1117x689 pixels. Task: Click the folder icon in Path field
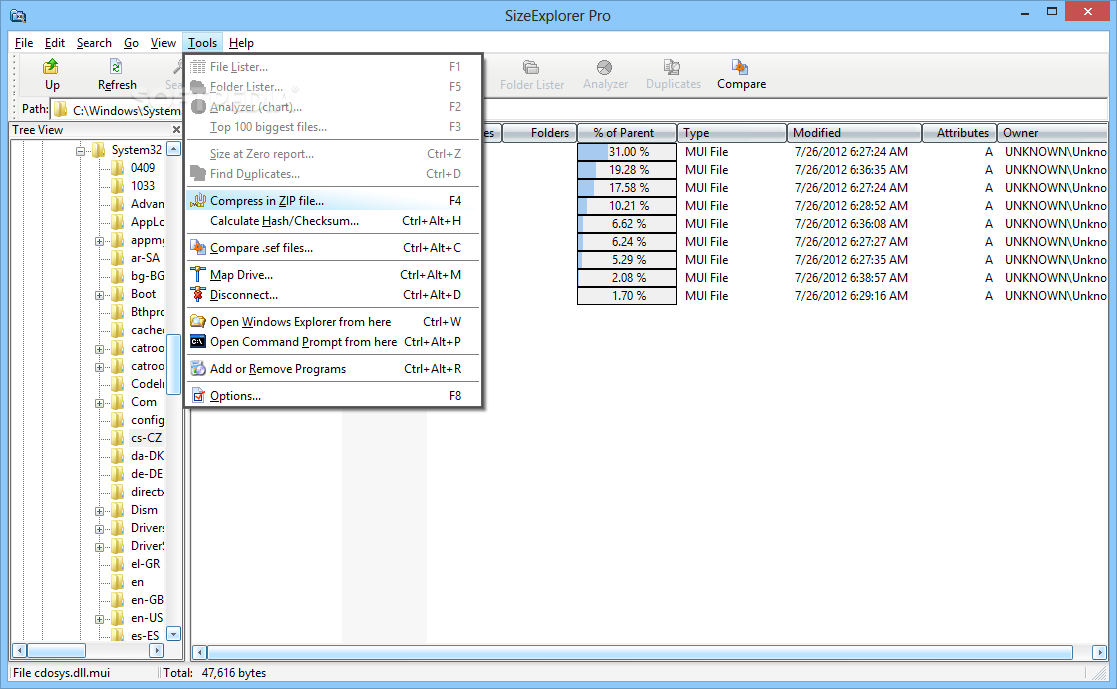[x=61, y=110]
